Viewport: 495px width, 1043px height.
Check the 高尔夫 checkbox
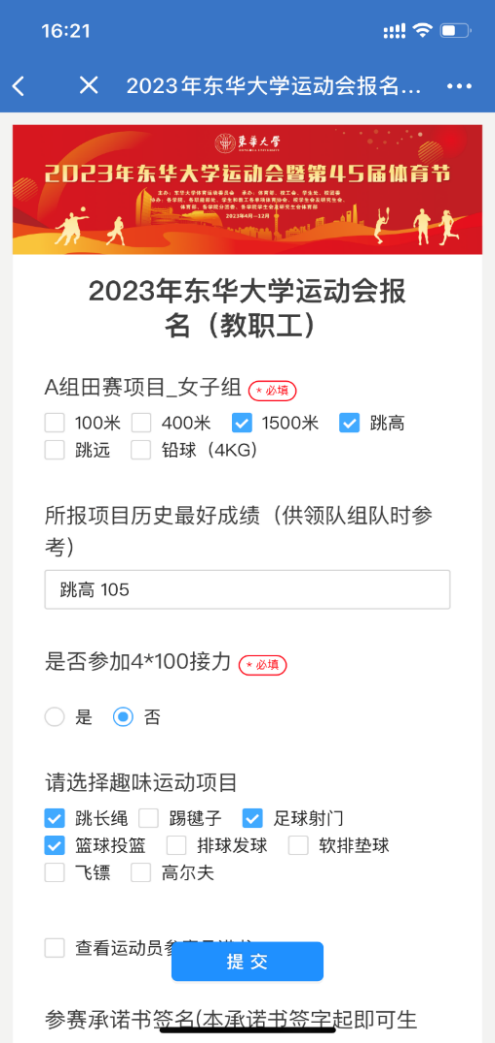[x=141, y=872]
